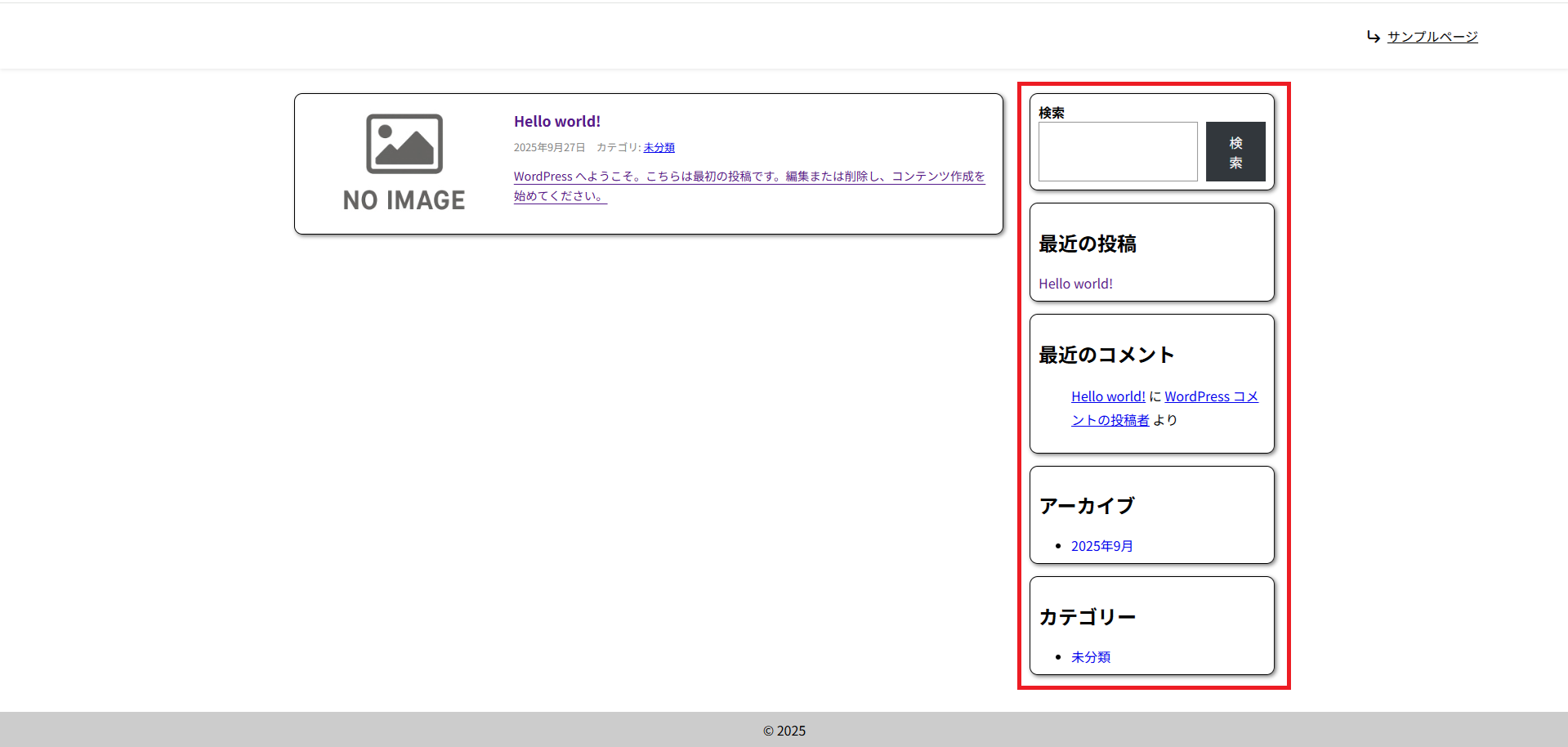Open the post excerpt starting with WordPress へようこそ
This screenshot has width=1568, height=747.
point(748,177)
